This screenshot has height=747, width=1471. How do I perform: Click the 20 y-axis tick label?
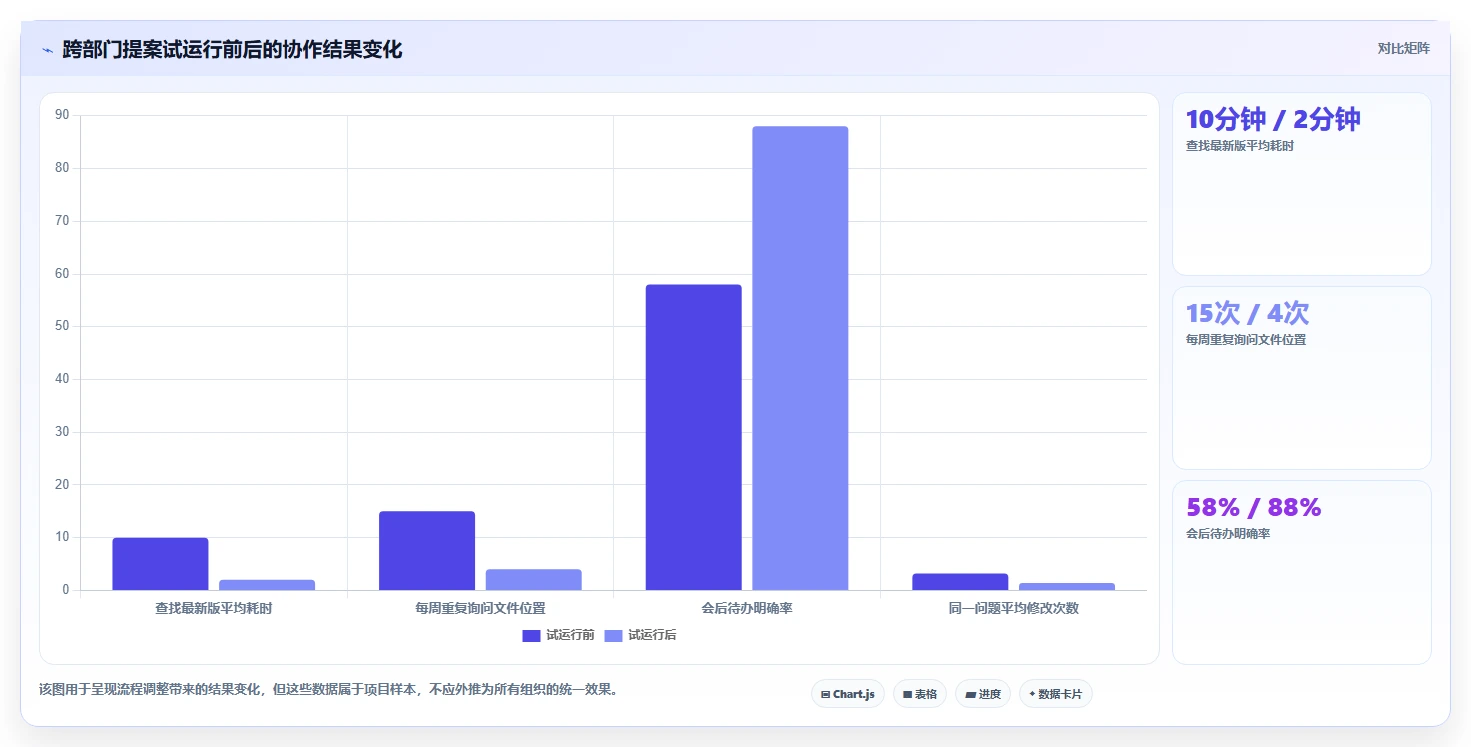(62, 485)
